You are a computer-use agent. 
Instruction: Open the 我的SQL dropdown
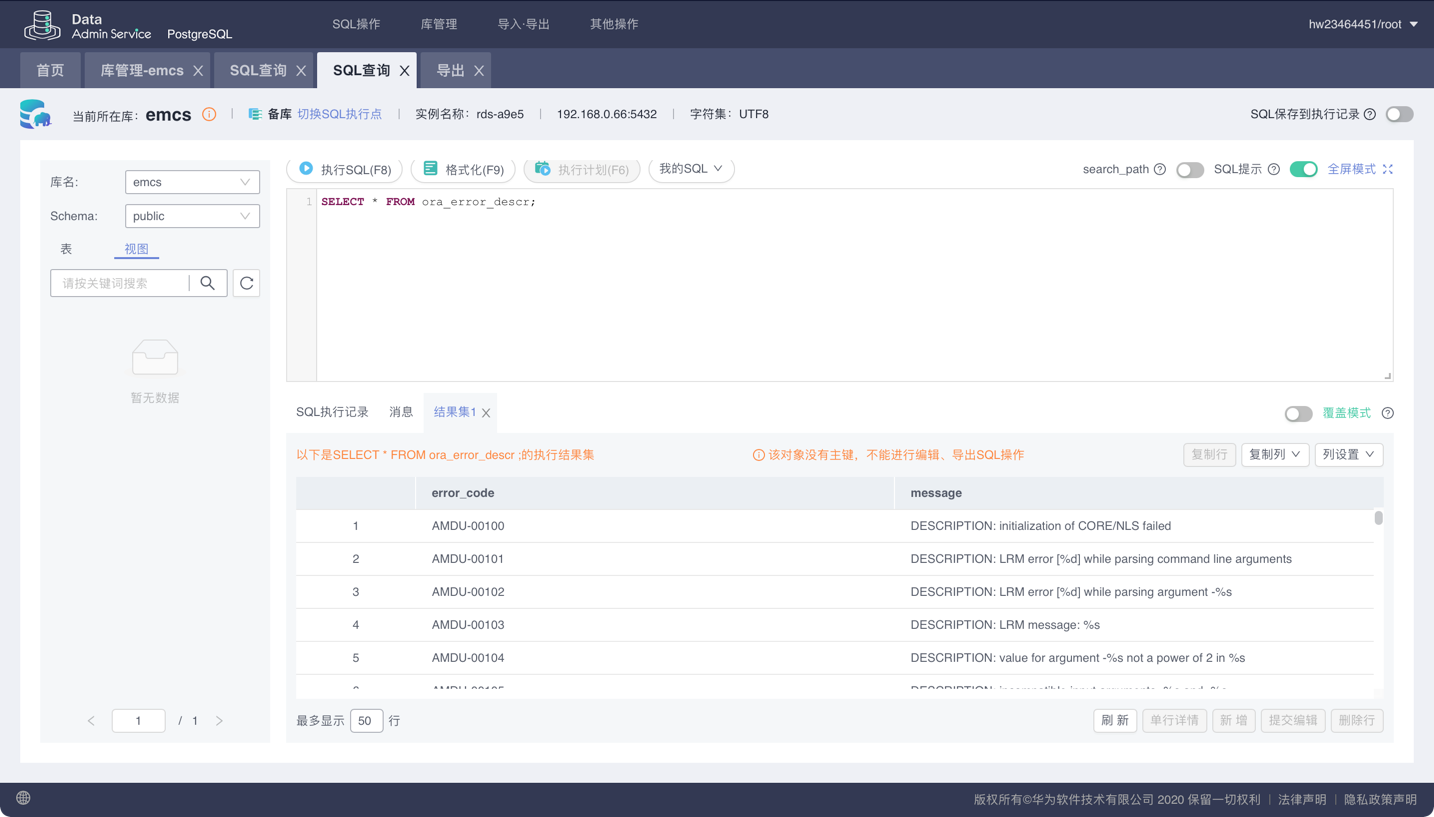(691, 169)
